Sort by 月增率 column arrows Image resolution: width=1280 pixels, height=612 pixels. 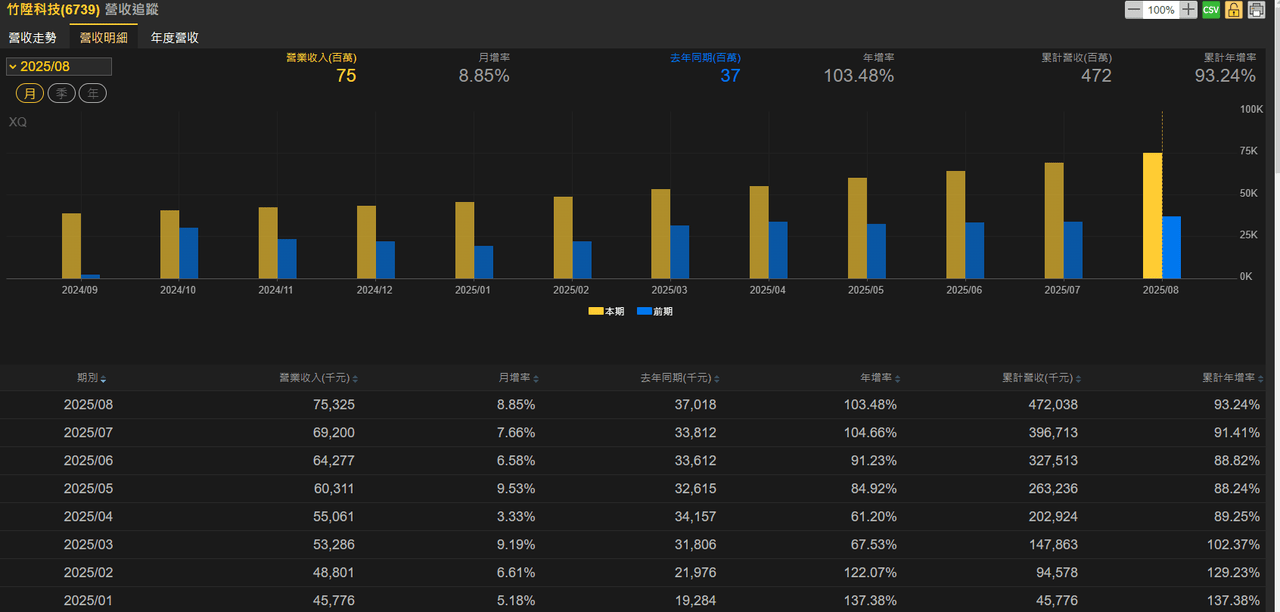click(536, 379)
